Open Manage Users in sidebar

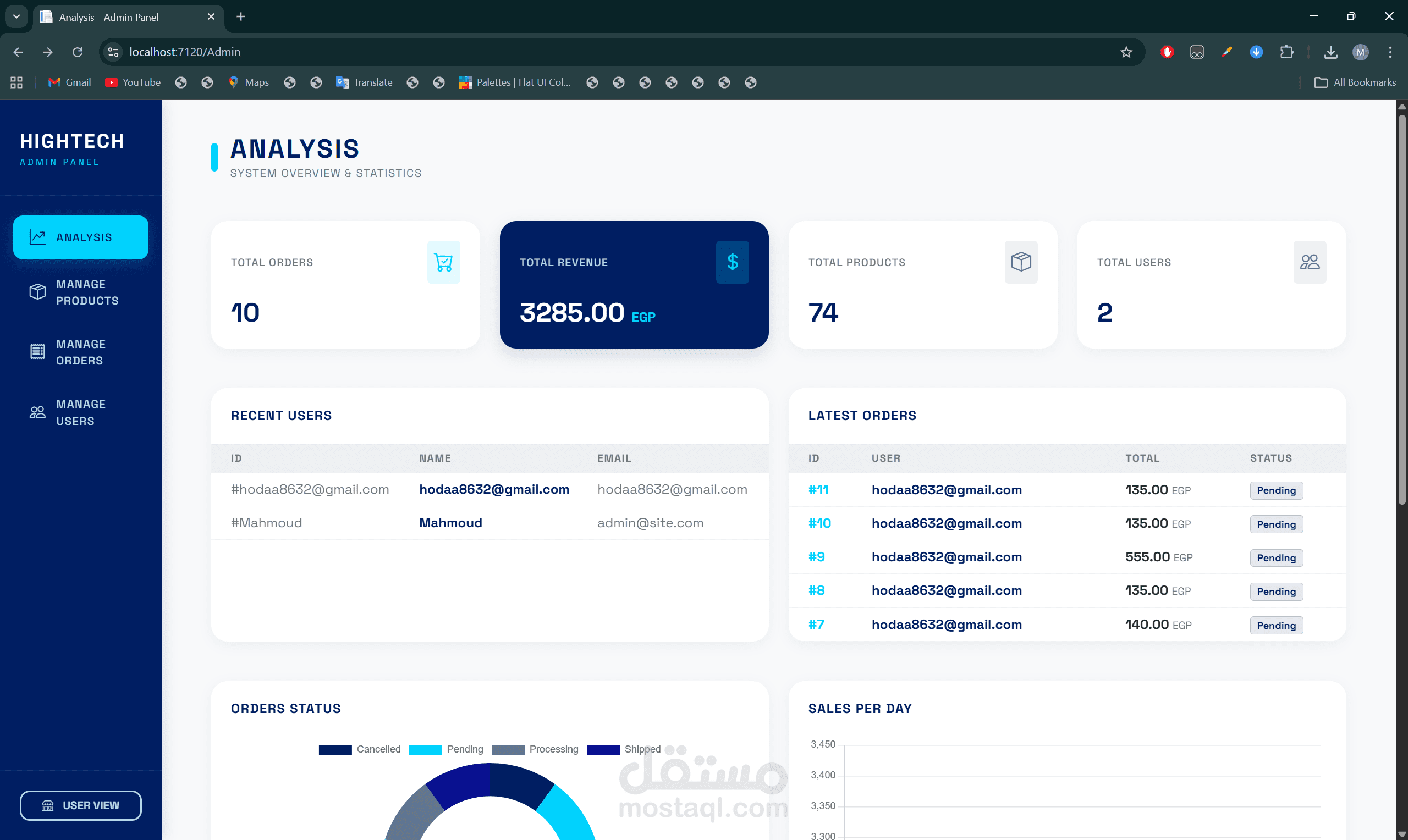point(80,412)
